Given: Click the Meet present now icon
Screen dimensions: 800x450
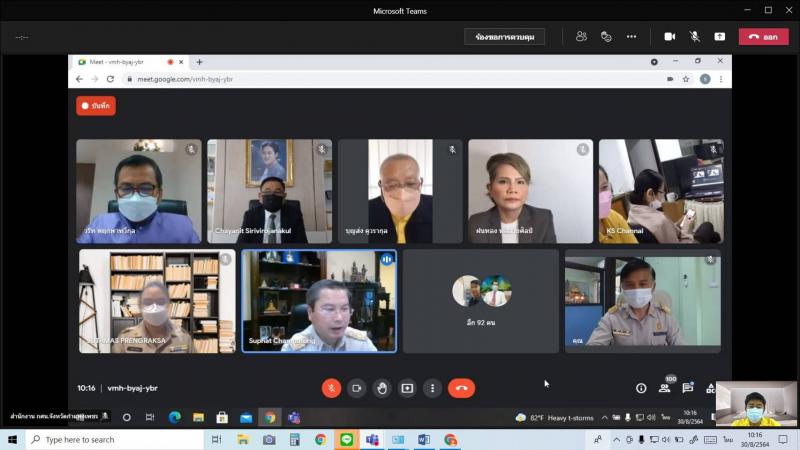Looking at the screenshot, I should [407, 388].
